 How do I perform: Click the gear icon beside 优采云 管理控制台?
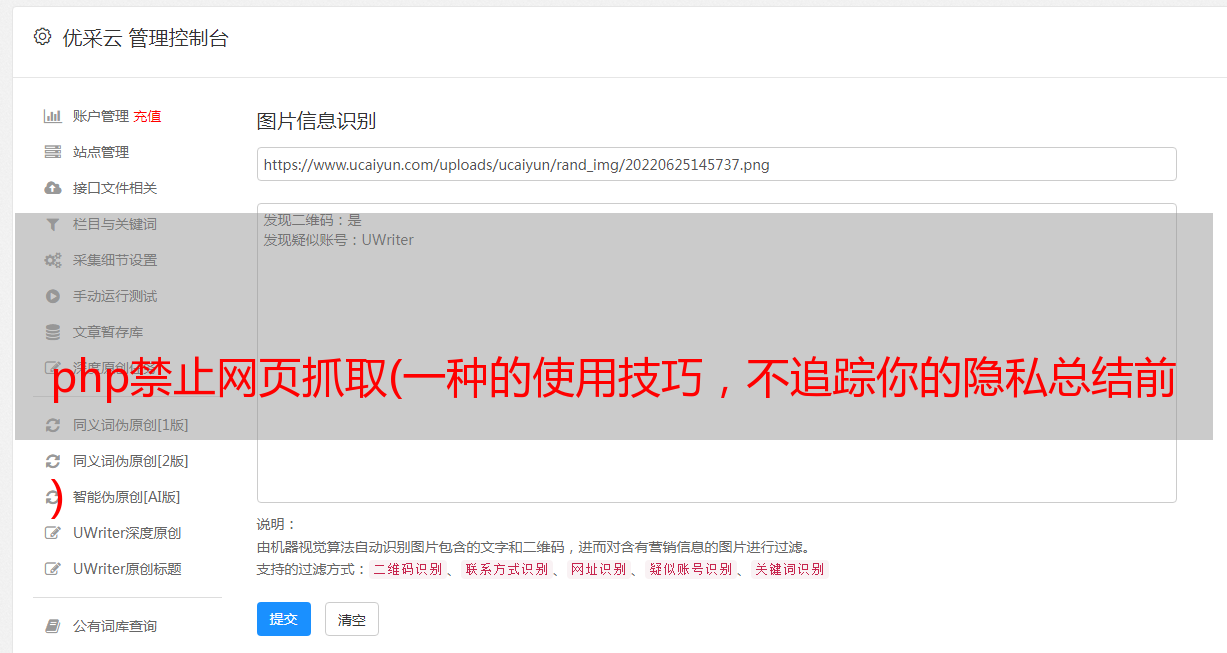coord(42,37)
